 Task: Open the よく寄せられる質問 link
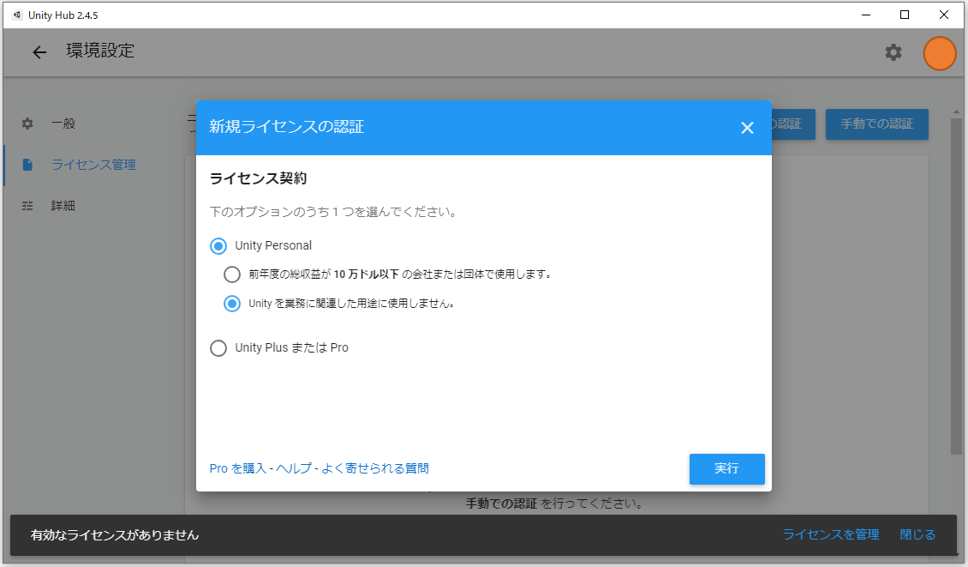coord(375,469)
